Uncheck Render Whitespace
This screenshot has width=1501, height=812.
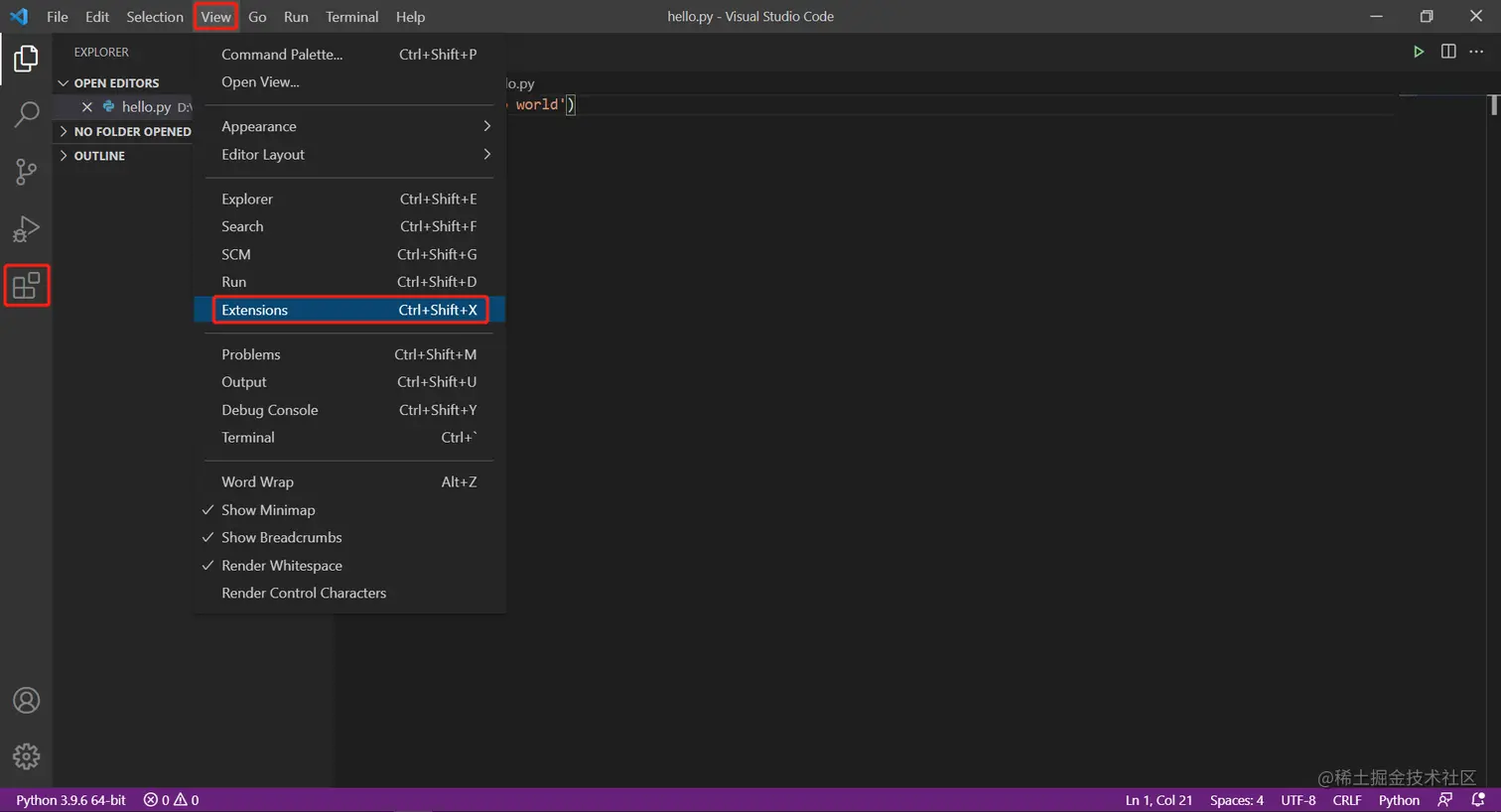(349, 565)
